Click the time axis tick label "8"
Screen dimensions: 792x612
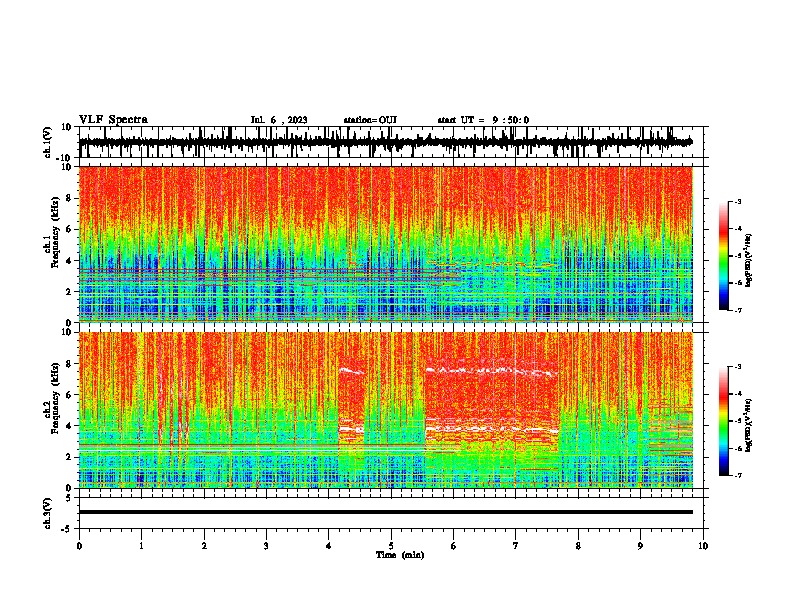click(x=578, y=546)
